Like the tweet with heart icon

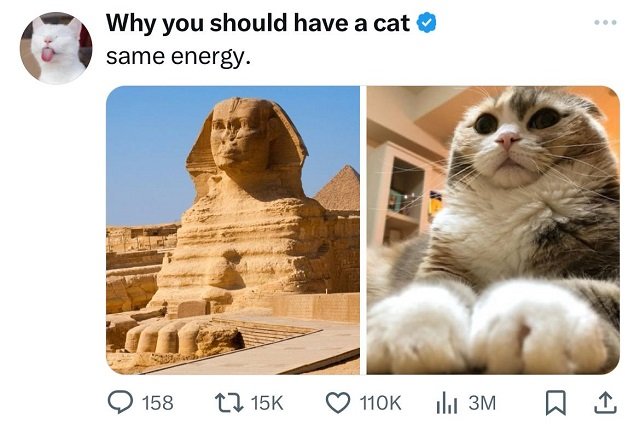click(x=338, y=402)
